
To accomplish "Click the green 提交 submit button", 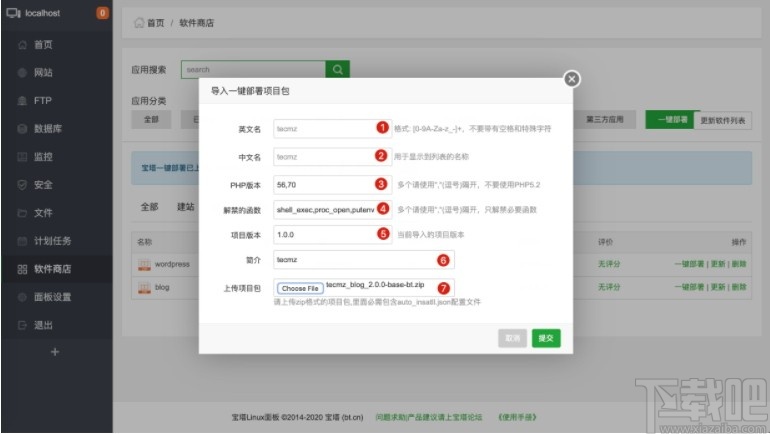I will point(546,338).
